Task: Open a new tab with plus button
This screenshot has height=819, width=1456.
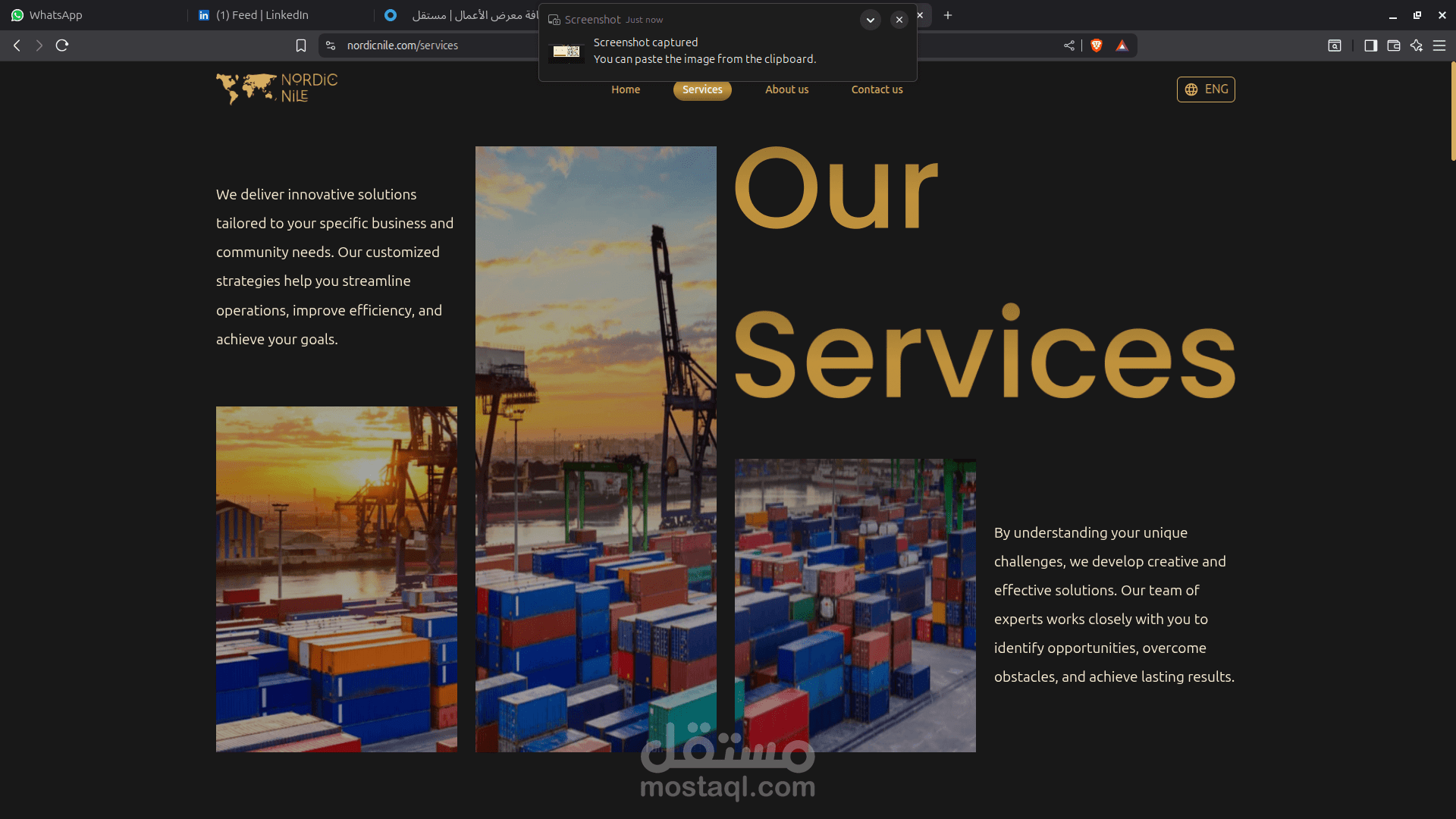Action: (x=948, y=15)
